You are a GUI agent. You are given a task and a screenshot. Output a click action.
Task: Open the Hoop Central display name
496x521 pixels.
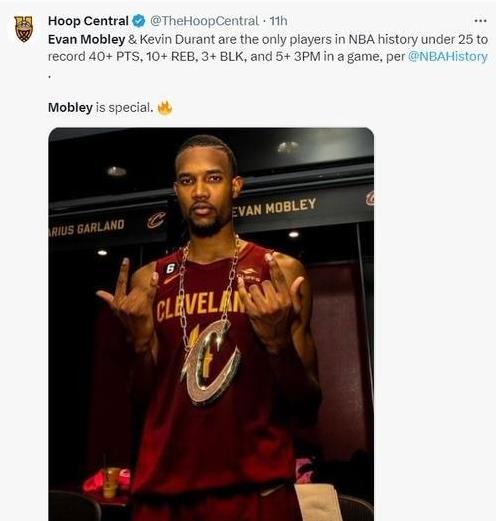tap(88, 21)
